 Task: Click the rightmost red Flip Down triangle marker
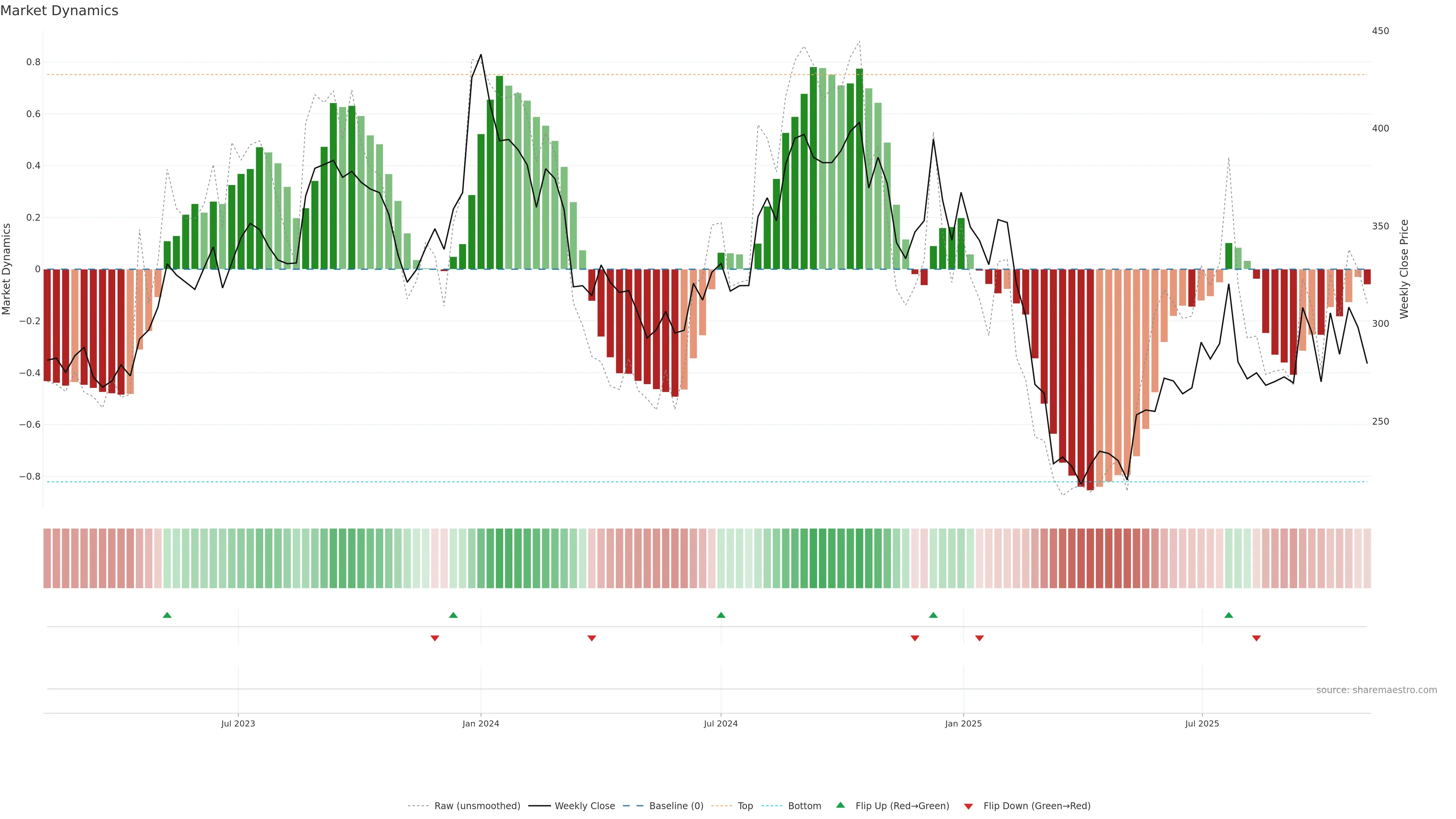tap(1256, 638)
